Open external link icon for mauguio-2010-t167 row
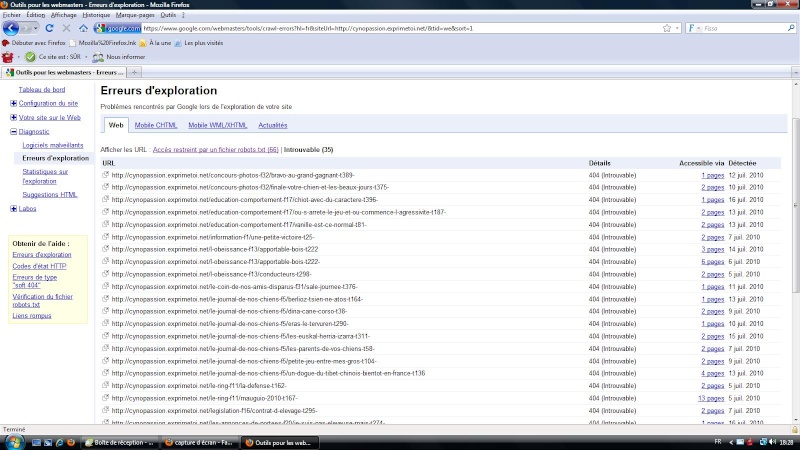The height and width of the screenshot is (450, 800). [x=106, y=398]
